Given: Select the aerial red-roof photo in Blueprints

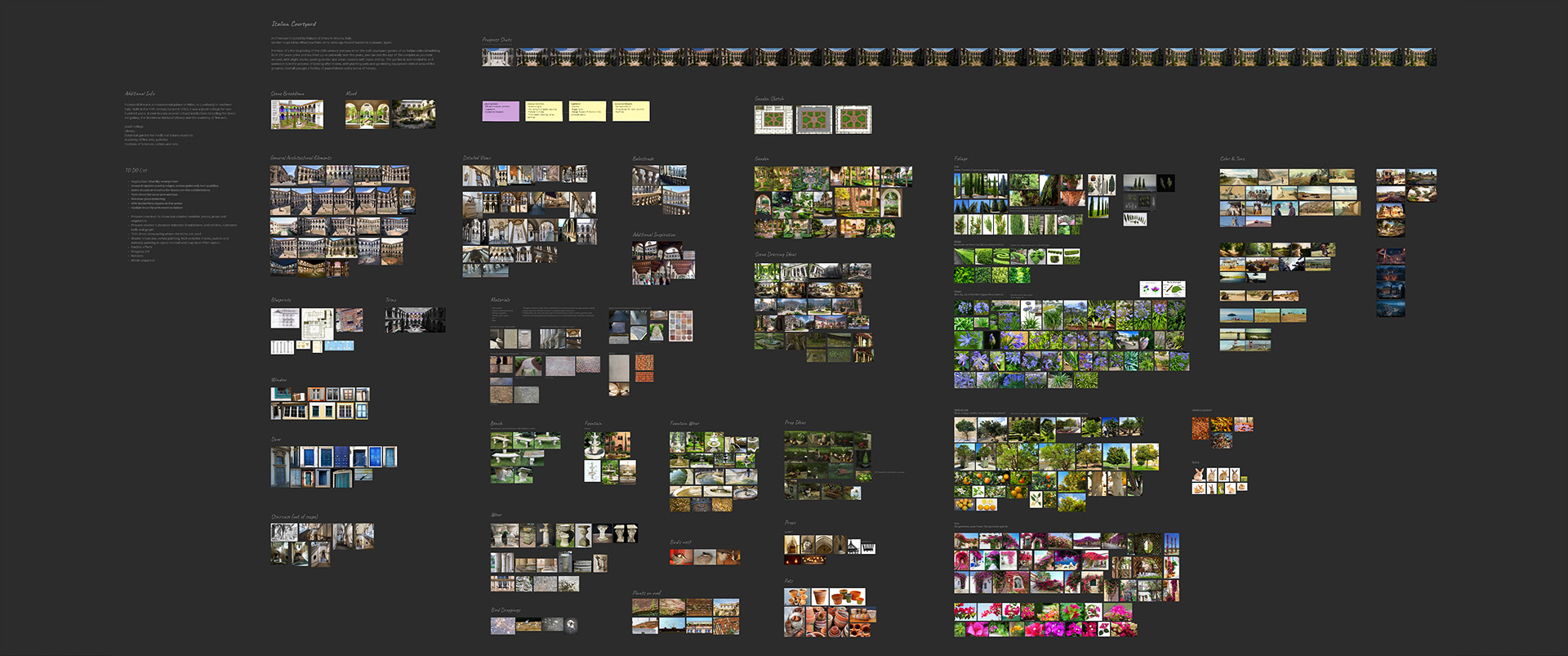Looking at the screenshot, I should (350, 319).
